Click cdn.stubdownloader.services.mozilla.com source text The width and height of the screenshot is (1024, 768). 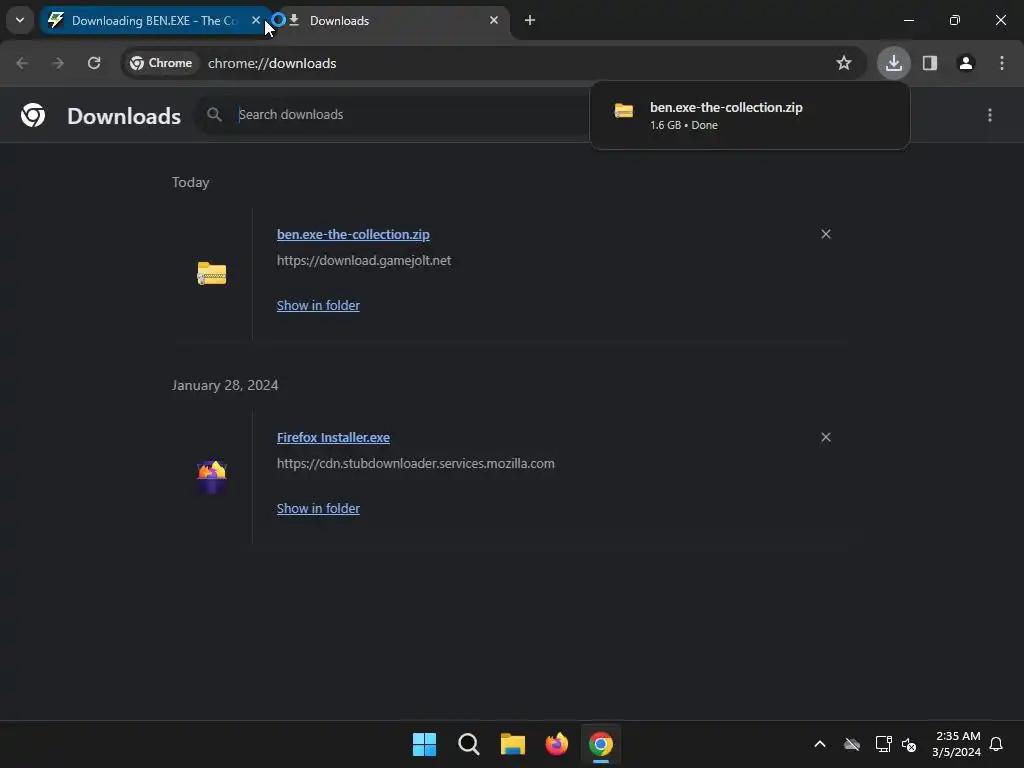(416, 464)
